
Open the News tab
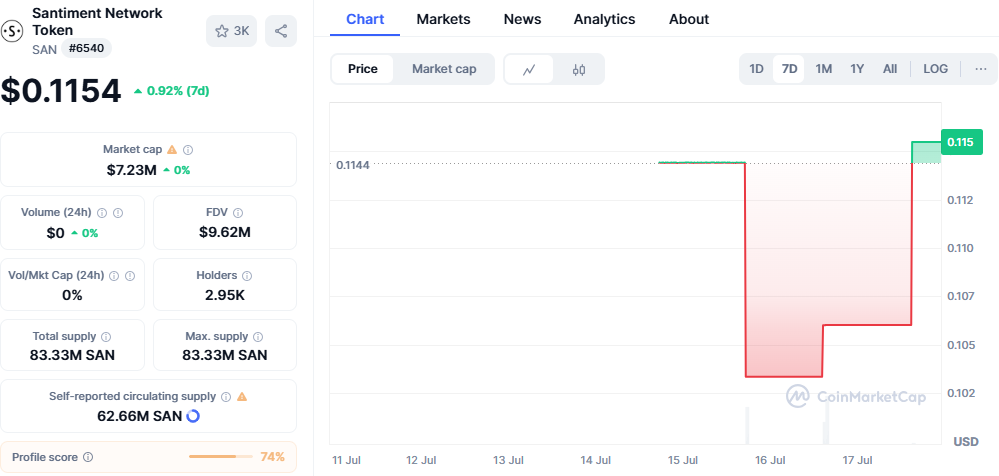[x=522, y=19]
